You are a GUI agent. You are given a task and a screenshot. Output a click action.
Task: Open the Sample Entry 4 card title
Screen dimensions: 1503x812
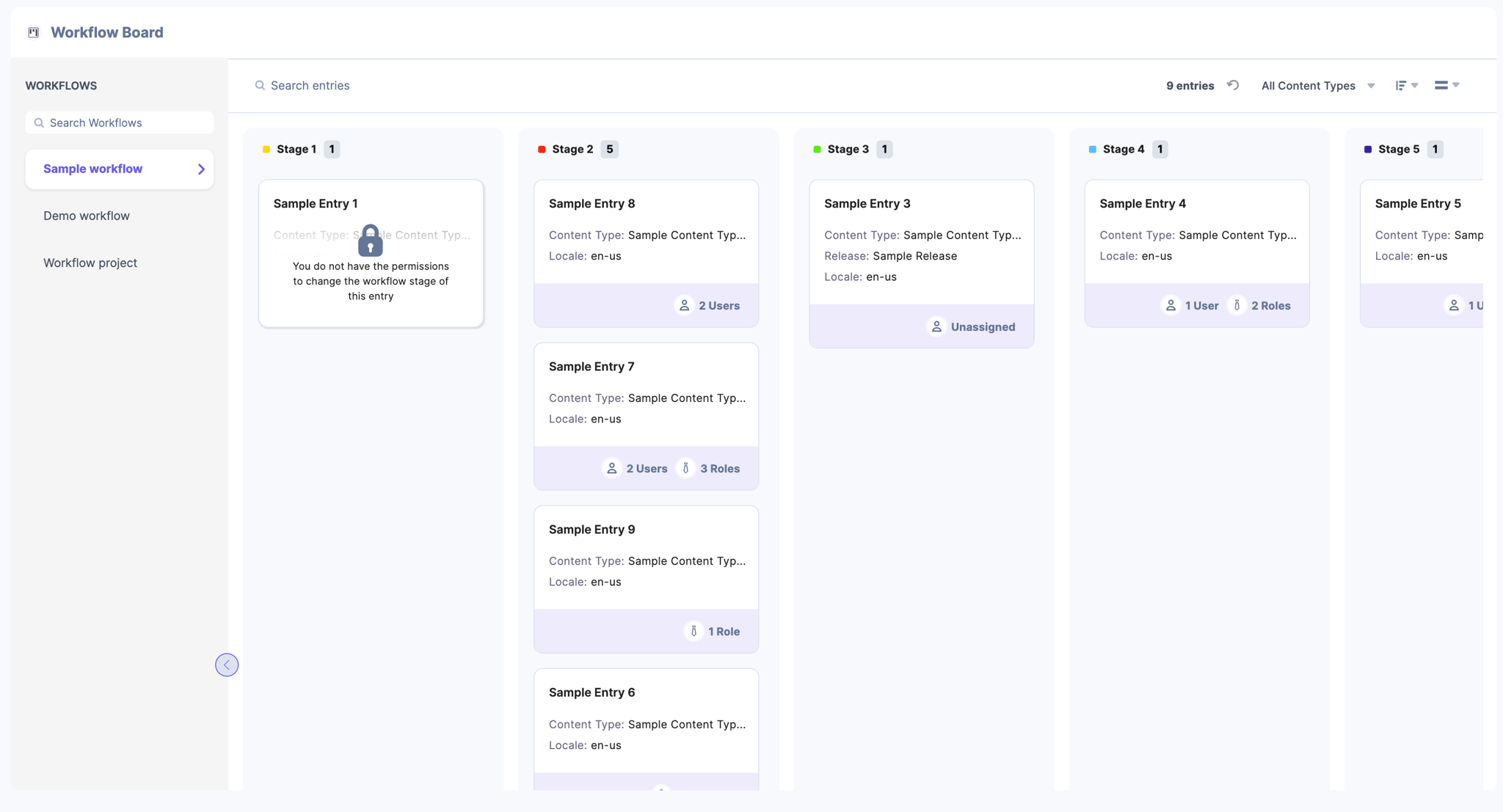coord(1143,204)
